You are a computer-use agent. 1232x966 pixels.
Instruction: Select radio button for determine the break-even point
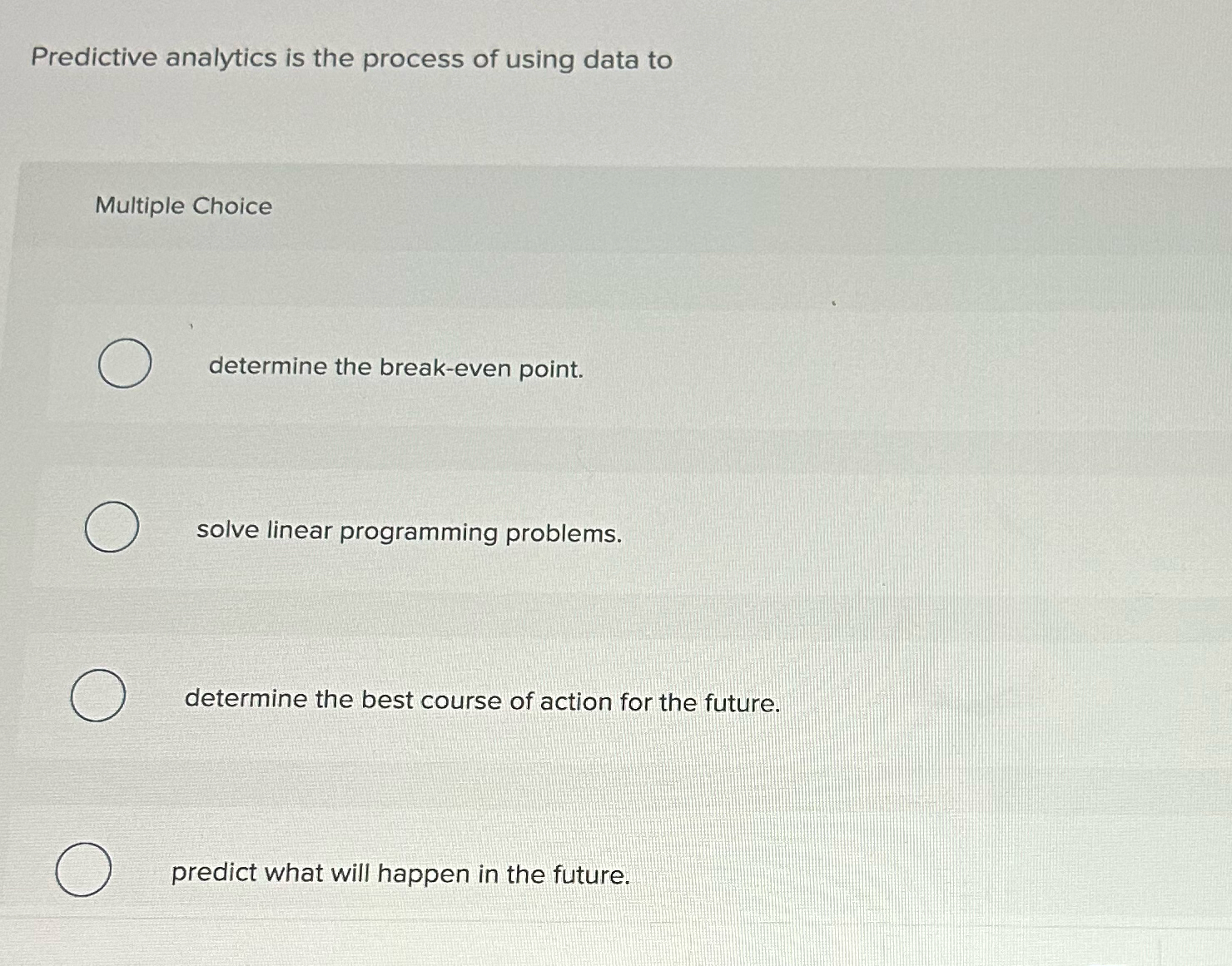pos(126,364)
